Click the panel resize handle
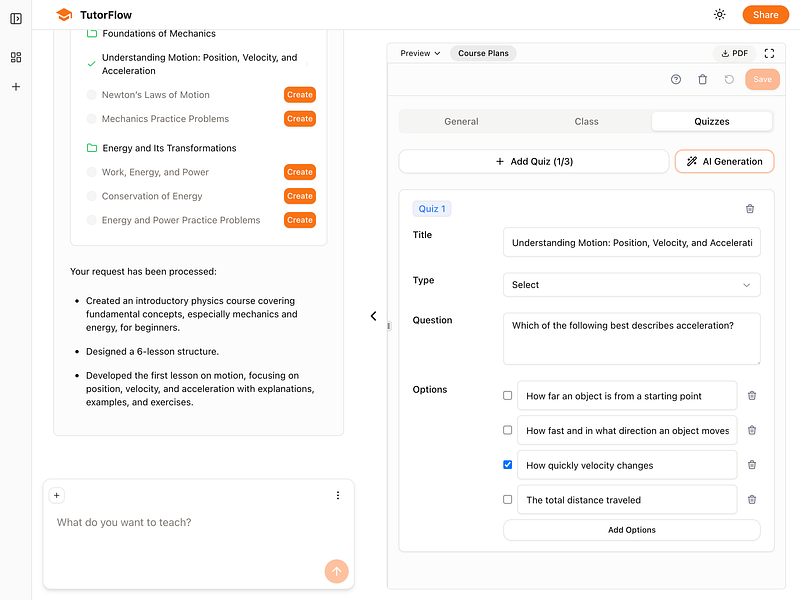 (x=389, y=326)
